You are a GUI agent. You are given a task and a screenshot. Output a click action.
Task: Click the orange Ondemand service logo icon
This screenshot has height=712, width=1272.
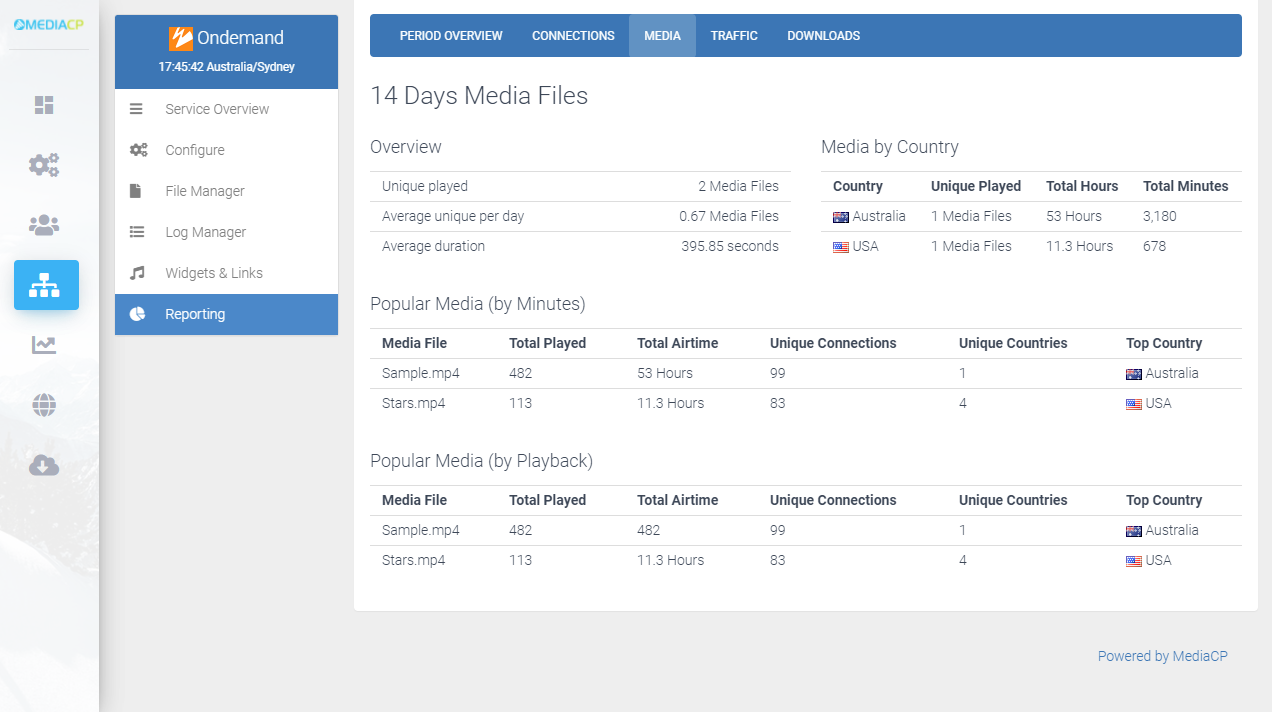(x=181, y=38)
